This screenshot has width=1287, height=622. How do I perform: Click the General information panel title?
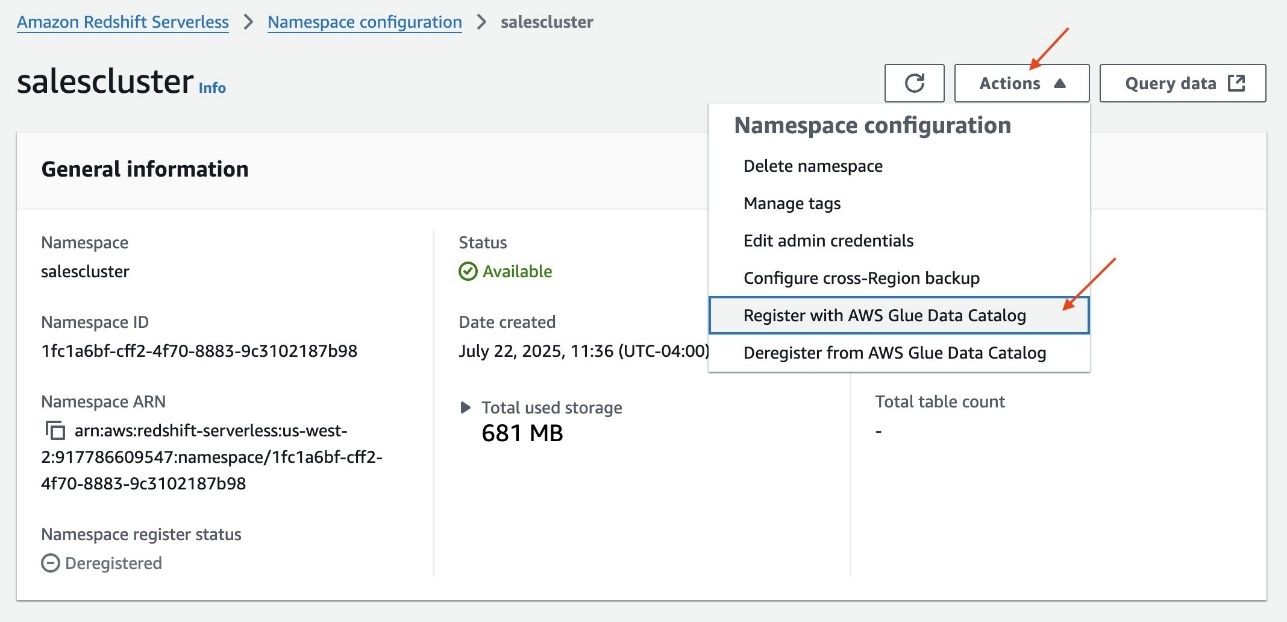[x=145, y=169]
